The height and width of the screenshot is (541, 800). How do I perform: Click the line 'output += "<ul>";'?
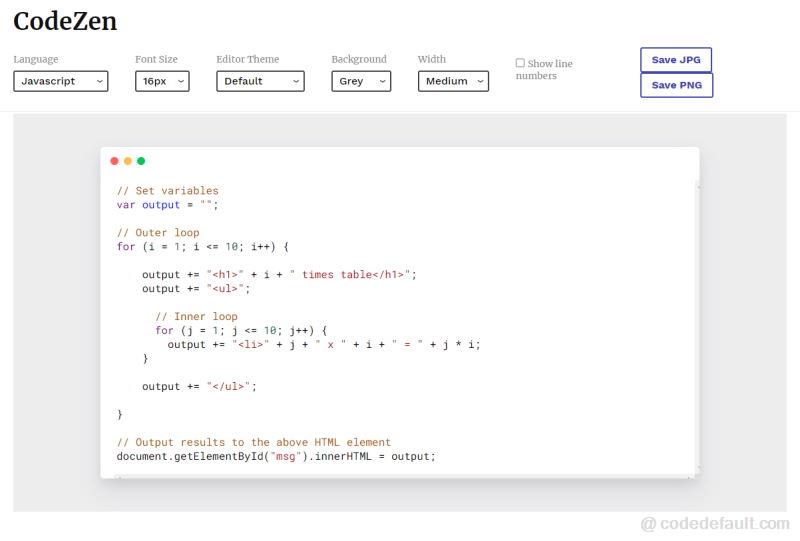196,289
